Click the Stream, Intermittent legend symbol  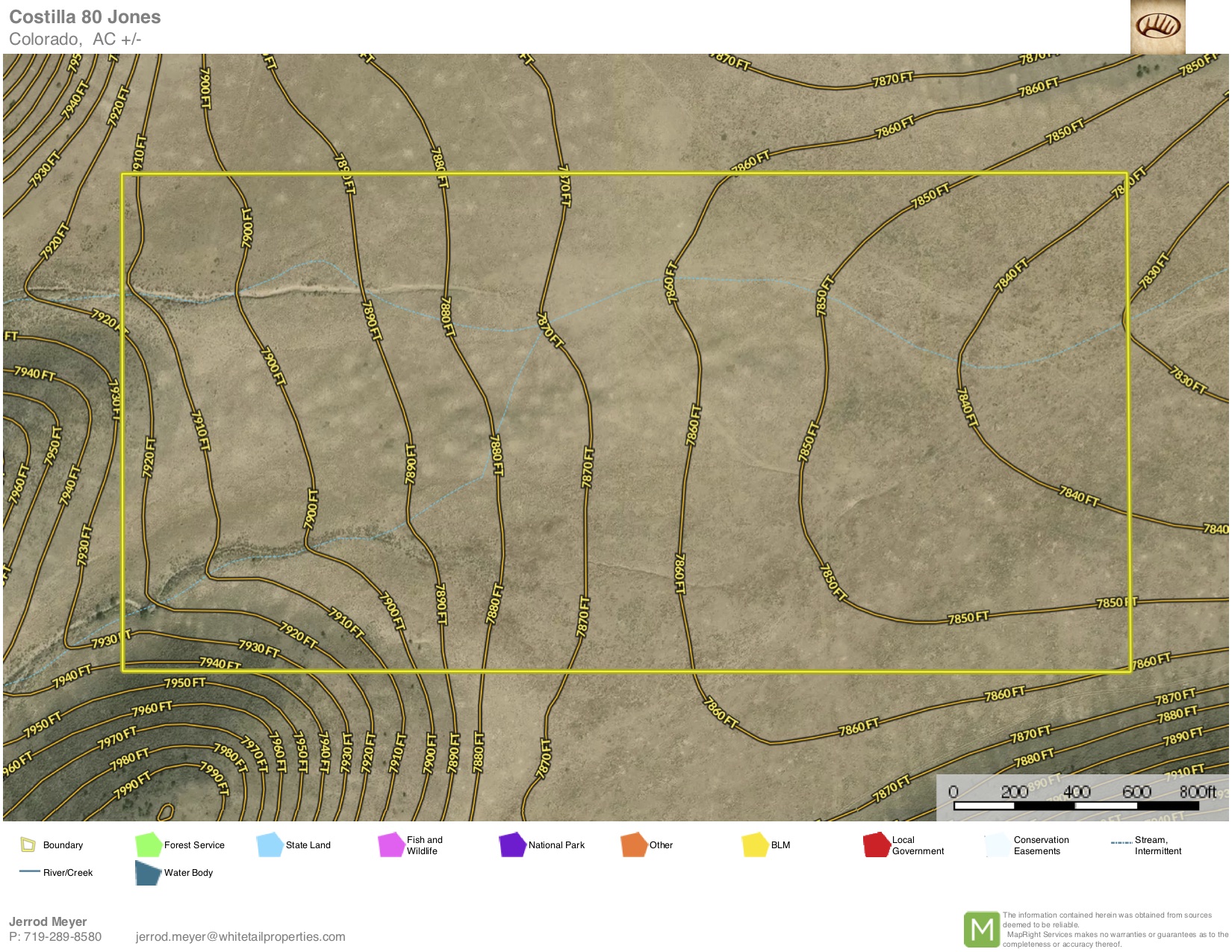click(x=1121, y=843)
